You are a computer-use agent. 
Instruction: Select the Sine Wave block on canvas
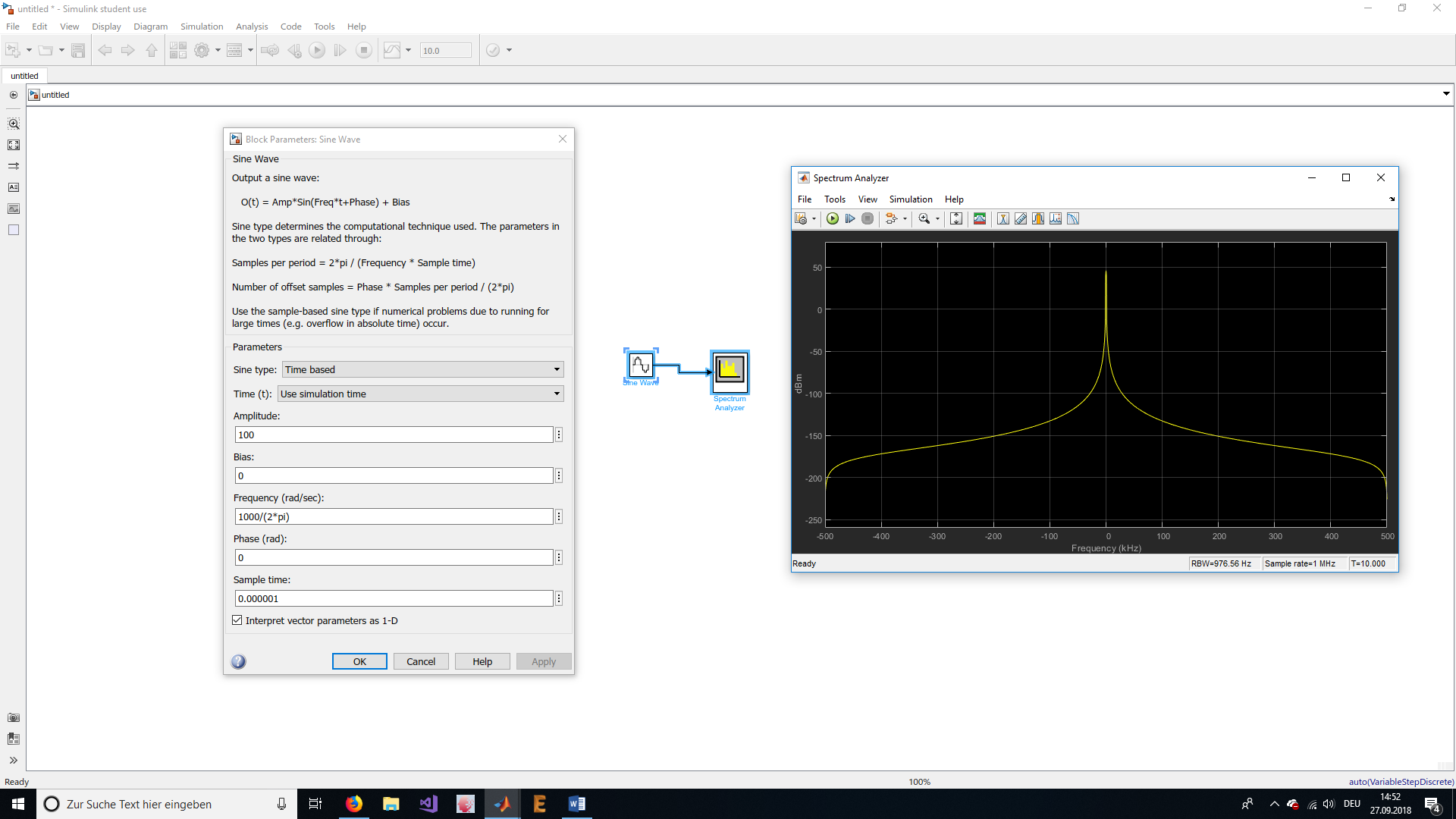click(641, 366)
